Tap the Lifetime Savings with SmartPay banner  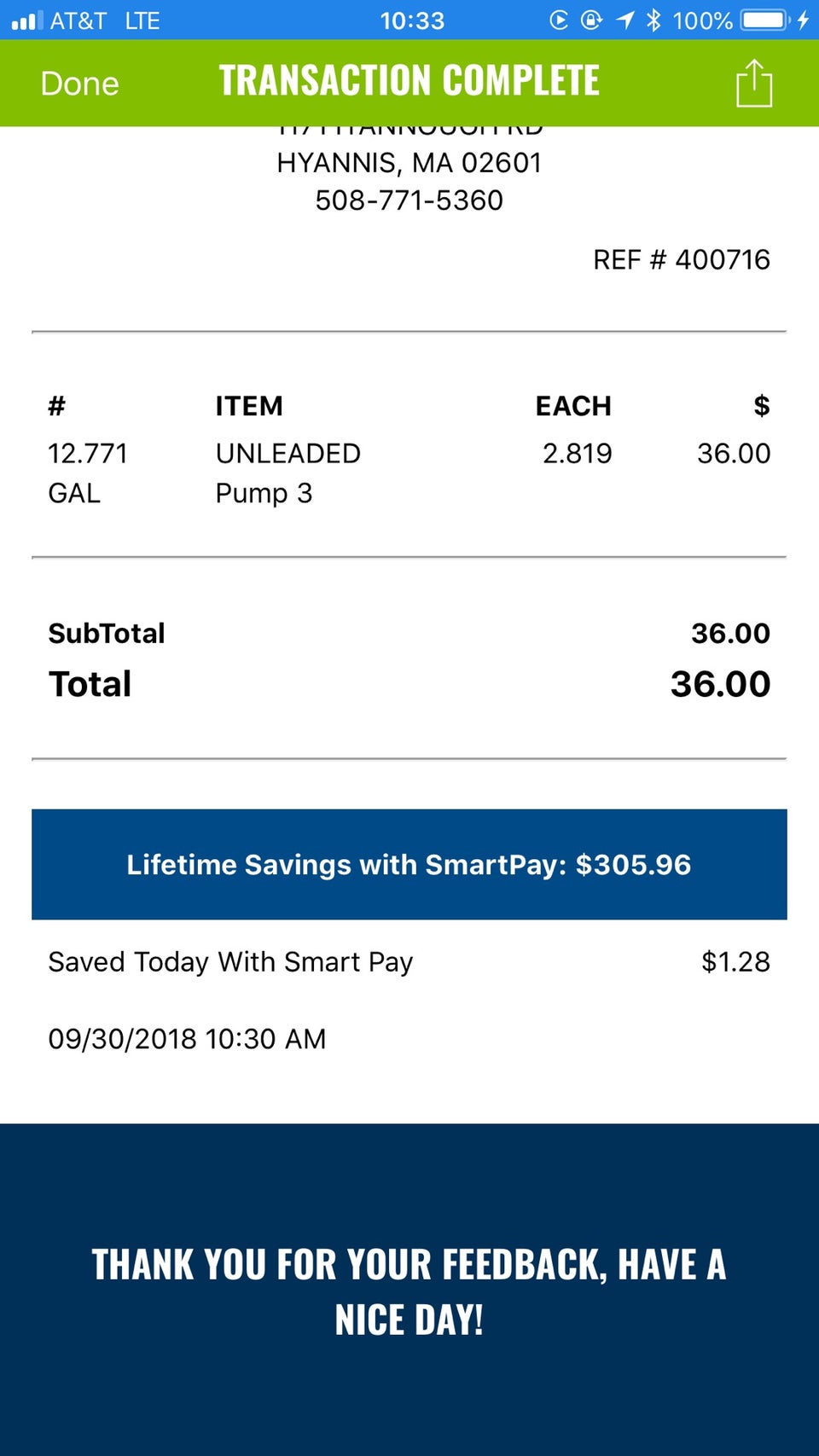(x=409, y=864)
